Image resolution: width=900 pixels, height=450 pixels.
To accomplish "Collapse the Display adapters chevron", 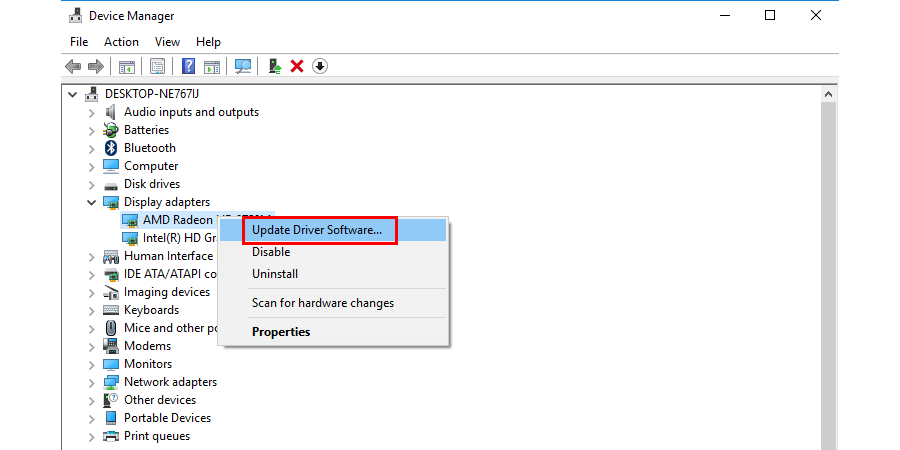I will 91,202.
